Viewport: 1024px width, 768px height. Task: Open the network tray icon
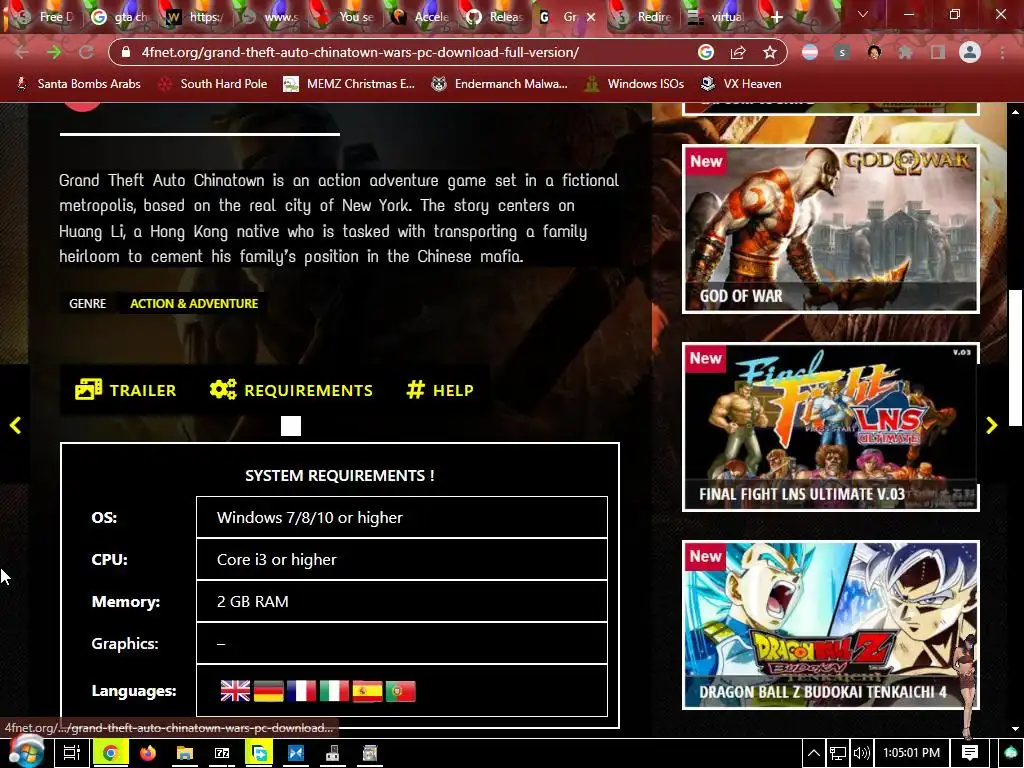(x=837, y=753)
